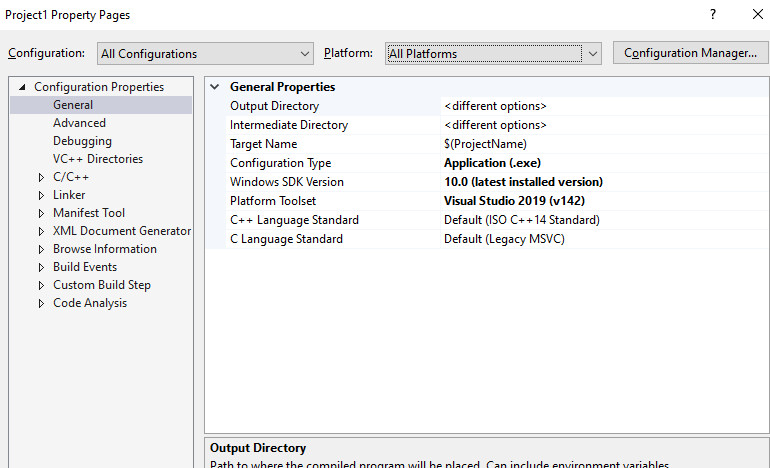Collapse the General Properties section chevron

[x=215, y=87]
